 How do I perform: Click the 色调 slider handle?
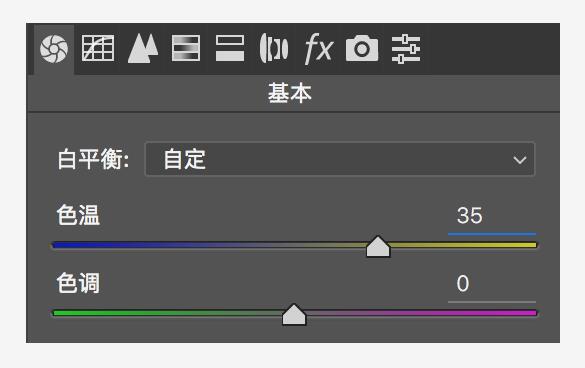tap(294, 315)
